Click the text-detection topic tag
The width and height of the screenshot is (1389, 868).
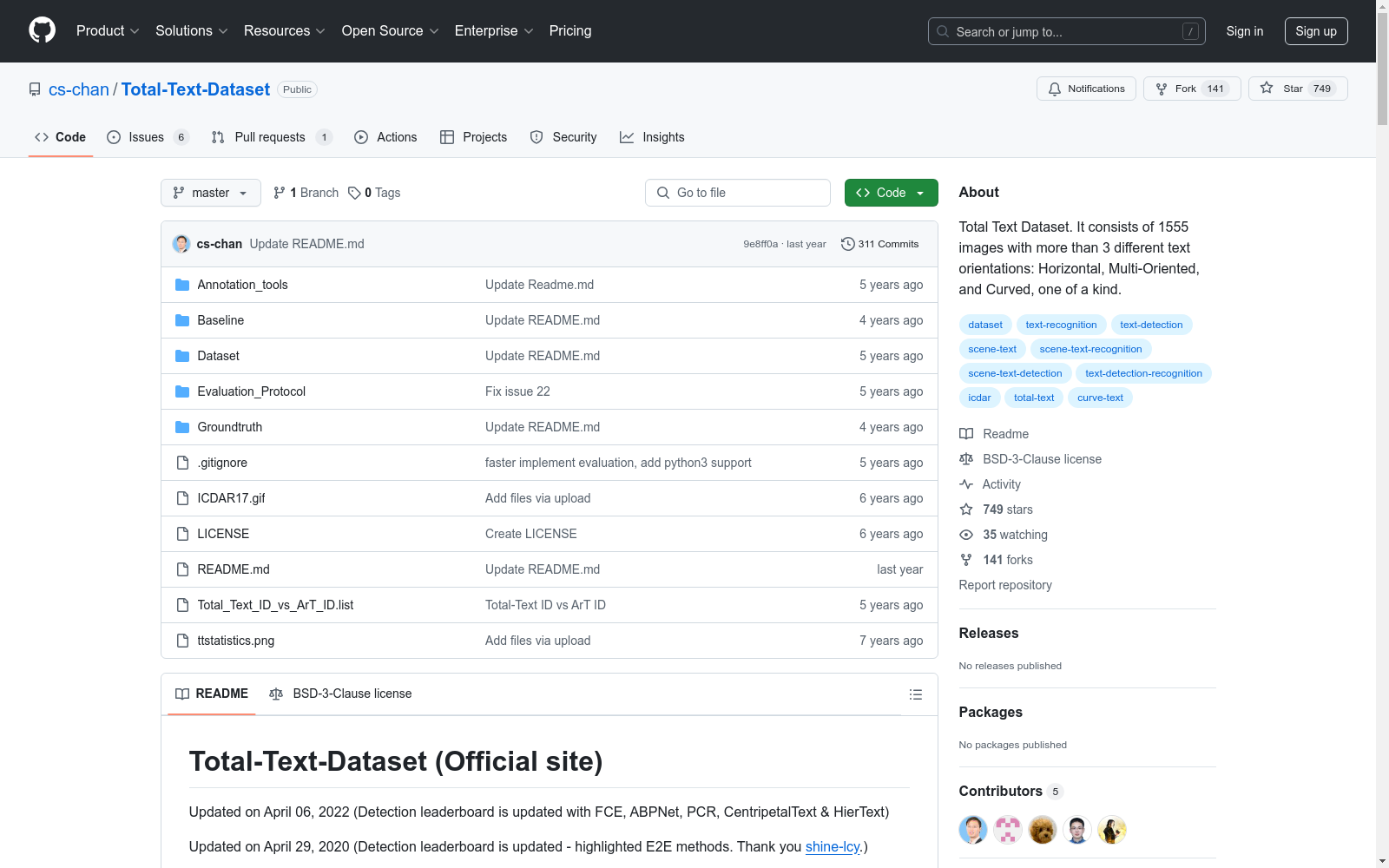pos(1151,325)
